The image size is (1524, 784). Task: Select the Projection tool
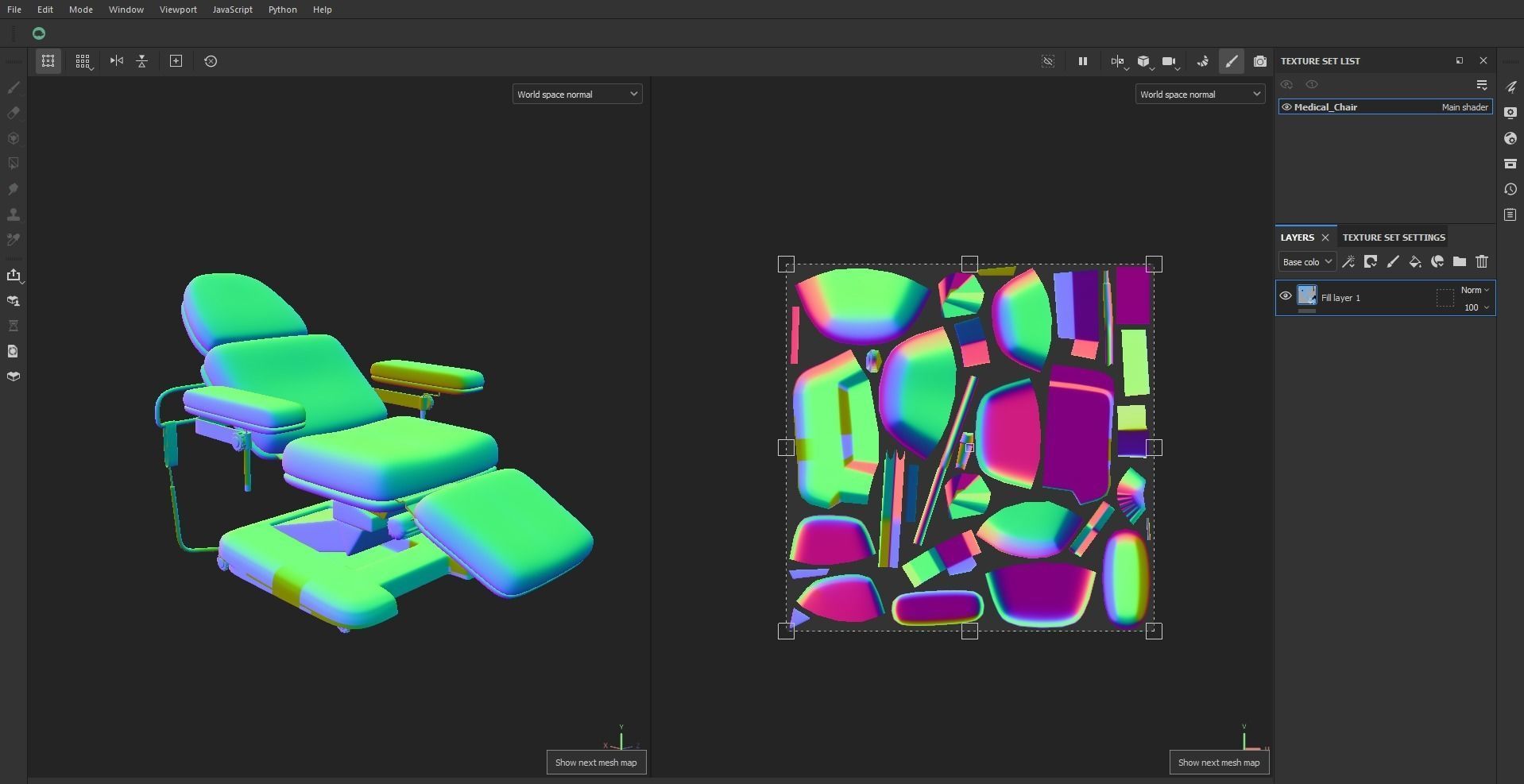click(x=14, y=138)
